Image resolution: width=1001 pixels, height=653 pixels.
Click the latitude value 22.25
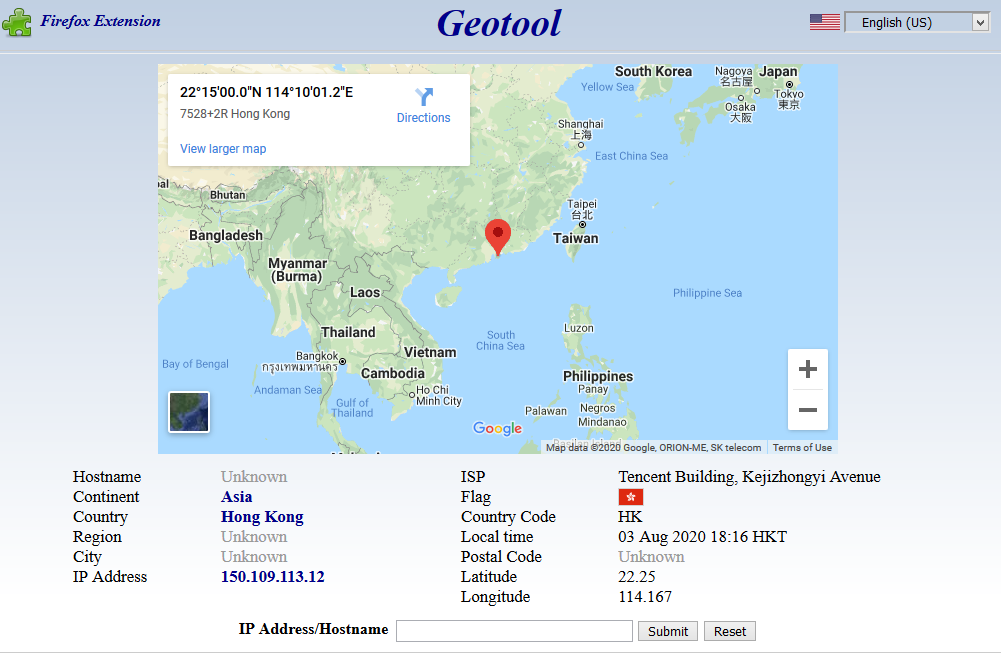636,576
